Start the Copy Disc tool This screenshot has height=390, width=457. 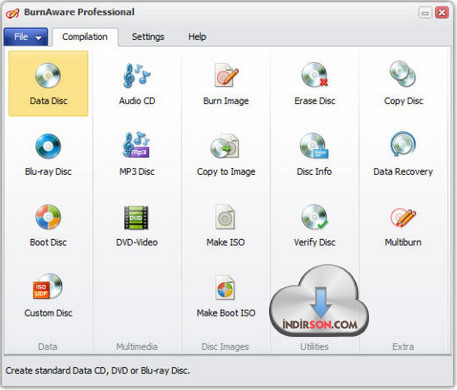click(403, 83)
